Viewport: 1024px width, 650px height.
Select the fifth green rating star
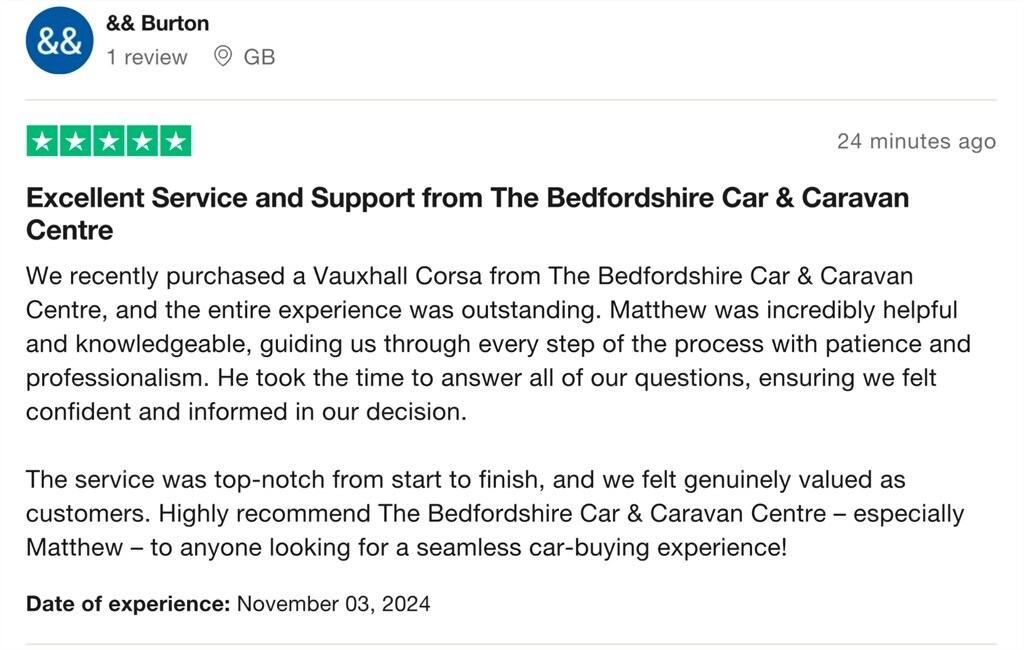(x=175, y=141)
